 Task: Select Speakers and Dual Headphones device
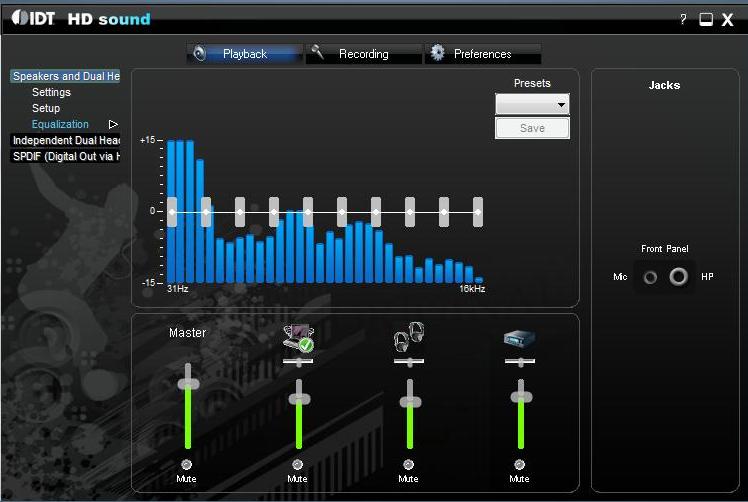[65, 76]
